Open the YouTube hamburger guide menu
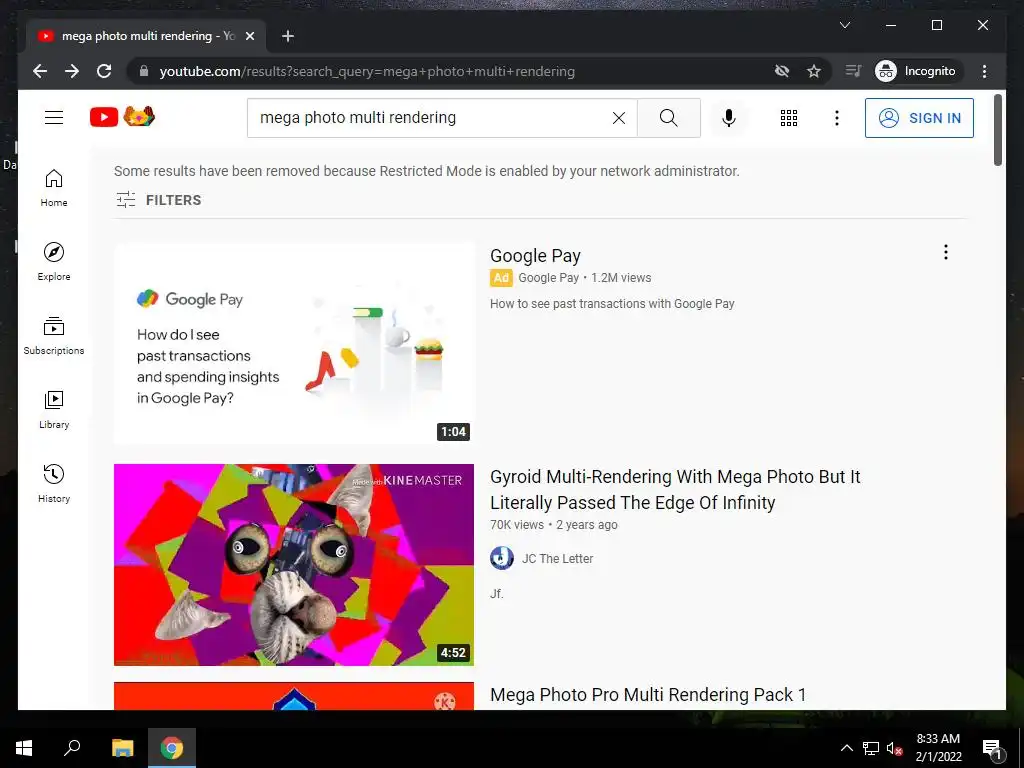Image resolution: width=1024 pixels, height=768 pixels. (x=54, y=118)
